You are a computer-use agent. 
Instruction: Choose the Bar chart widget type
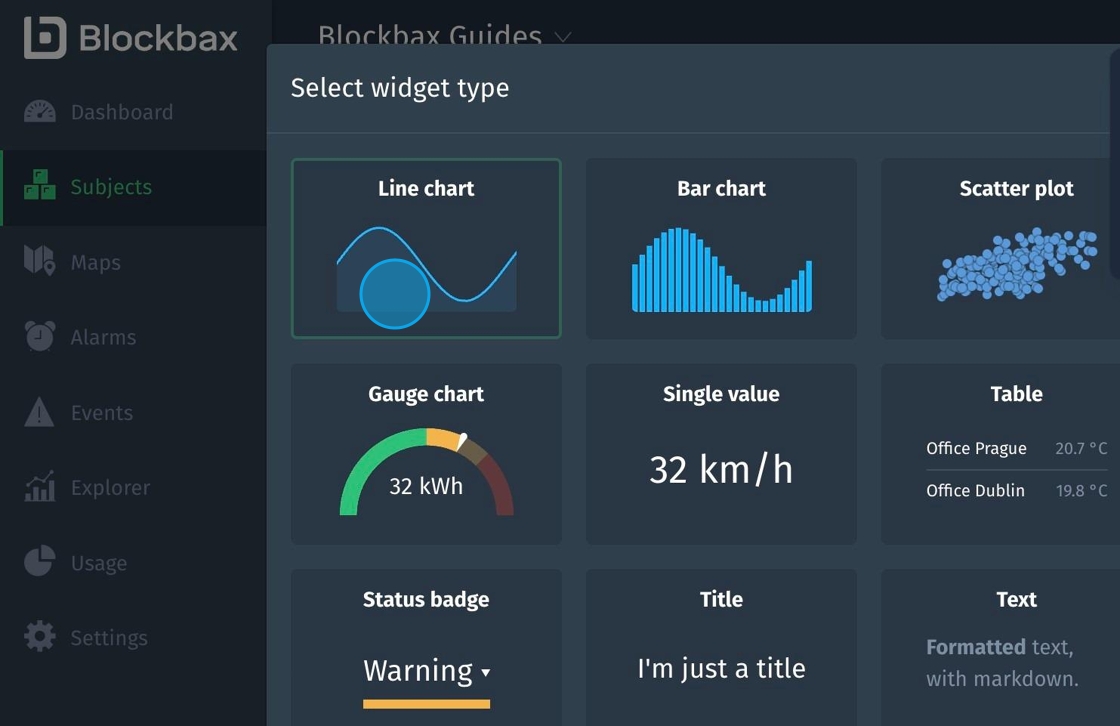pyautogui.click(x=721, y=249)
